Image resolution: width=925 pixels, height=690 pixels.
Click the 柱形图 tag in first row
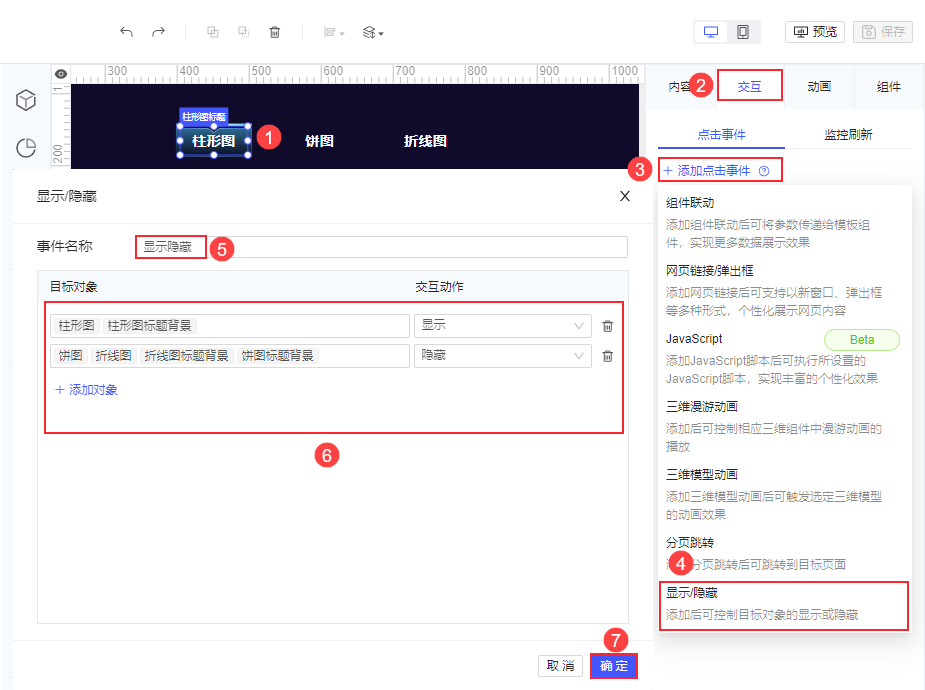(x=76, y=326)
